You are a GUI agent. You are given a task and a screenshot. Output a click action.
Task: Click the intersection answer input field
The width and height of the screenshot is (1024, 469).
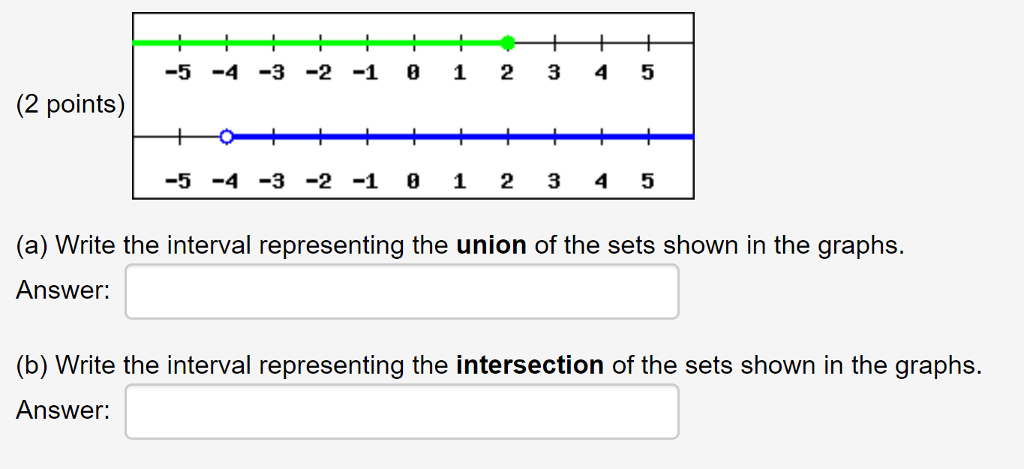401,411
